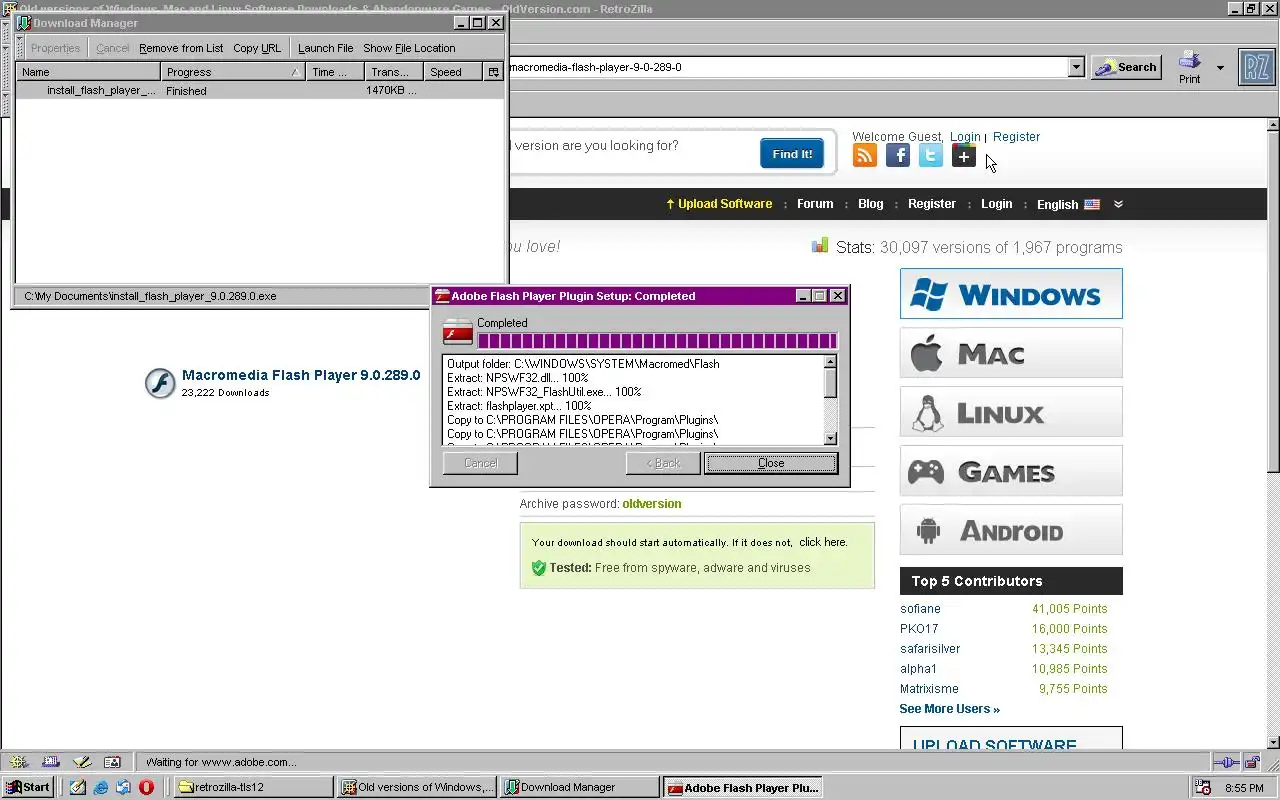Click the RetroZilla RZ throbber logo
1280x800 pixels.
(1256, 67)
